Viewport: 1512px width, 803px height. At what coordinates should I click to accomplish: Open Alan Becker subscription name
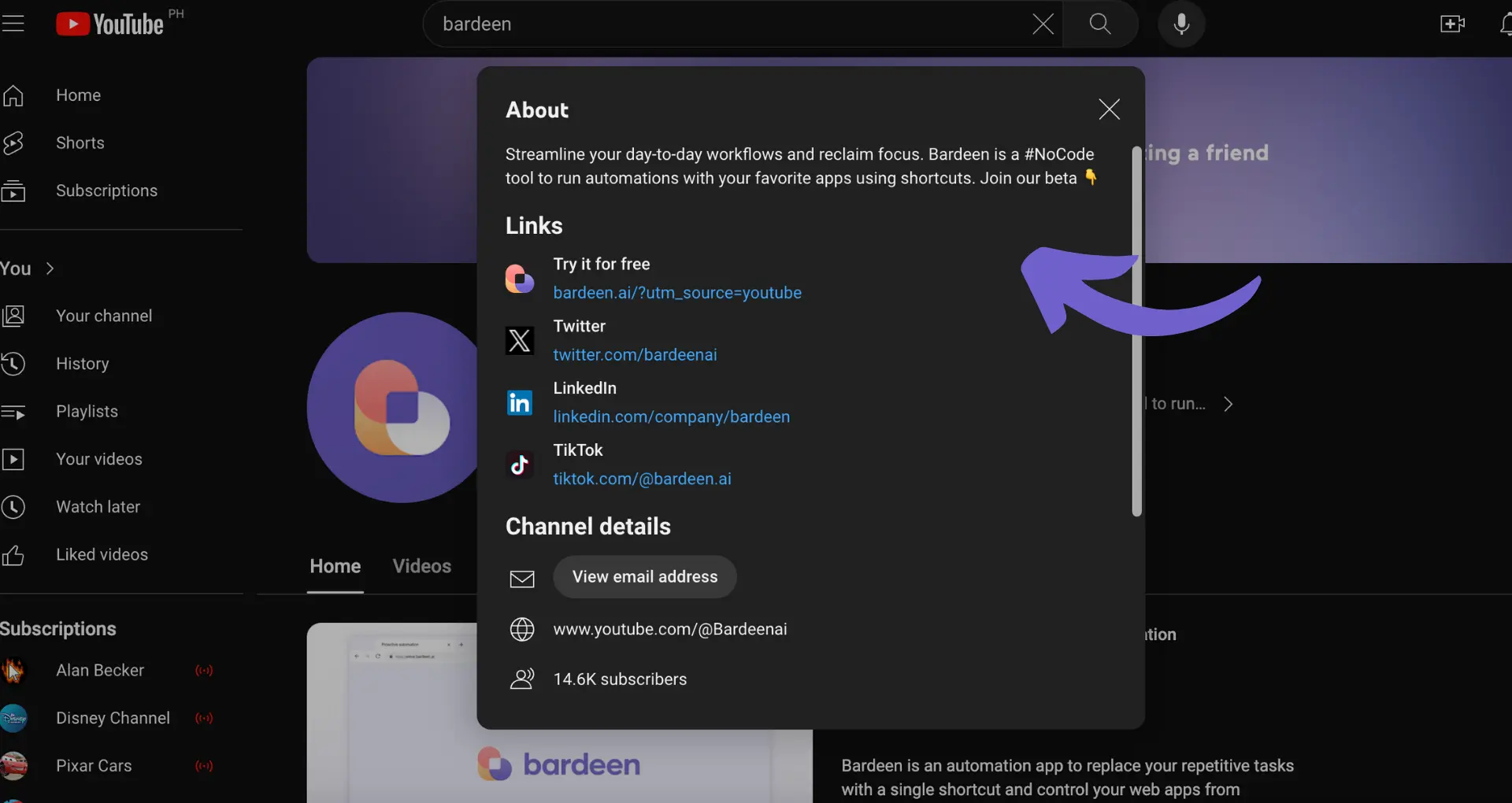100,671
